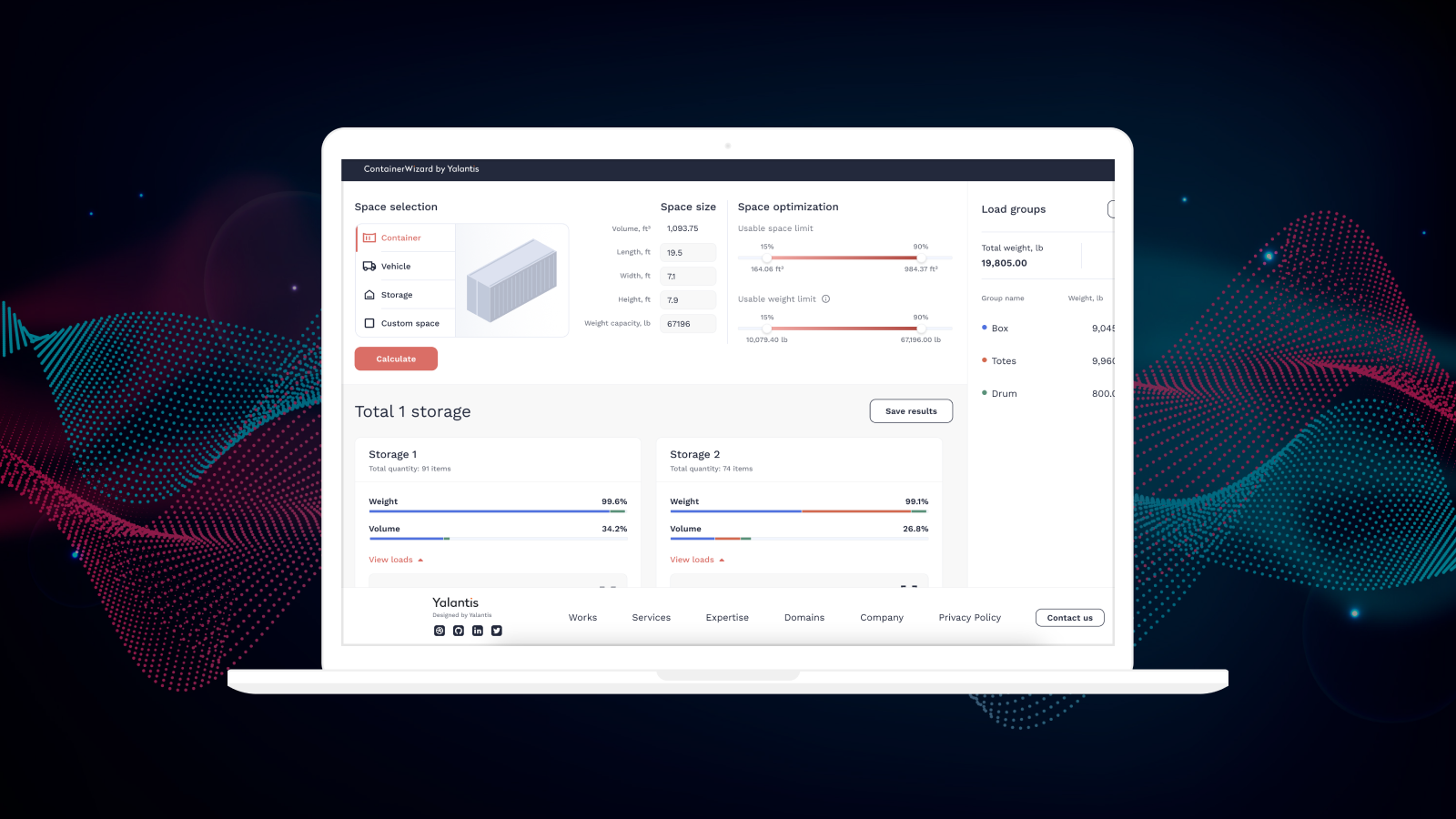Pick the Custom space option

tap(409, 324)
